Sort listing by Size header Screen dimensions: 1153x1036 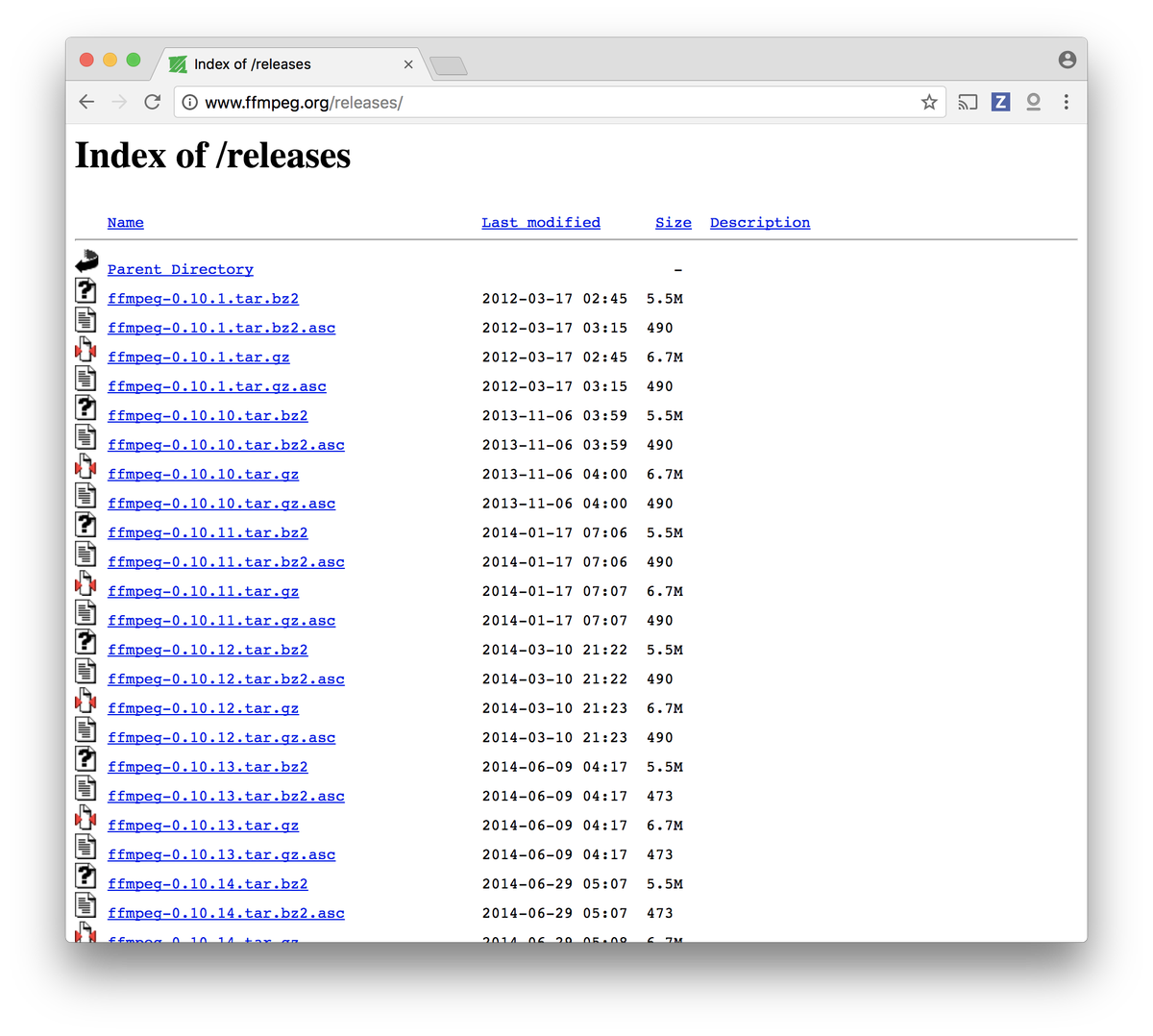coord(674,223)
